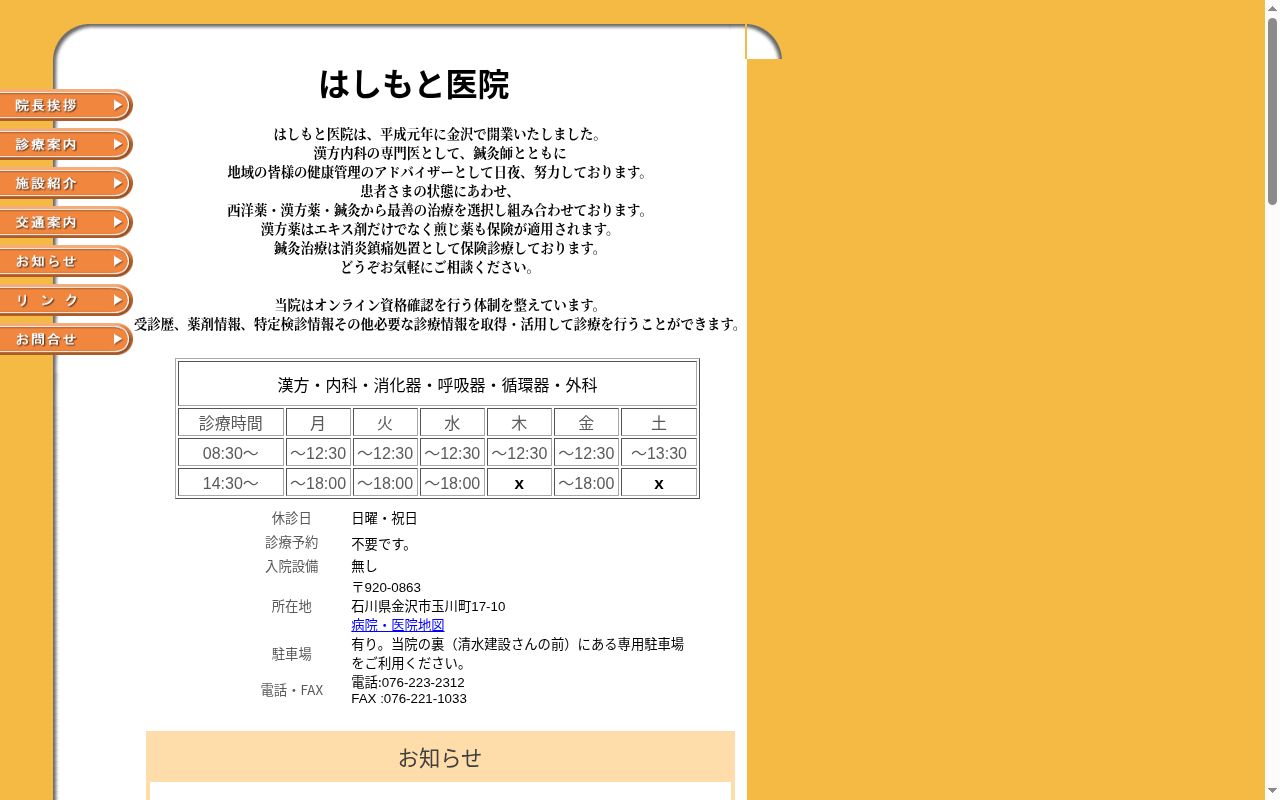Click the phone number 電話:076-223-2312
Viewport: 1280px width, 800px height.
[x=408, y=682]
